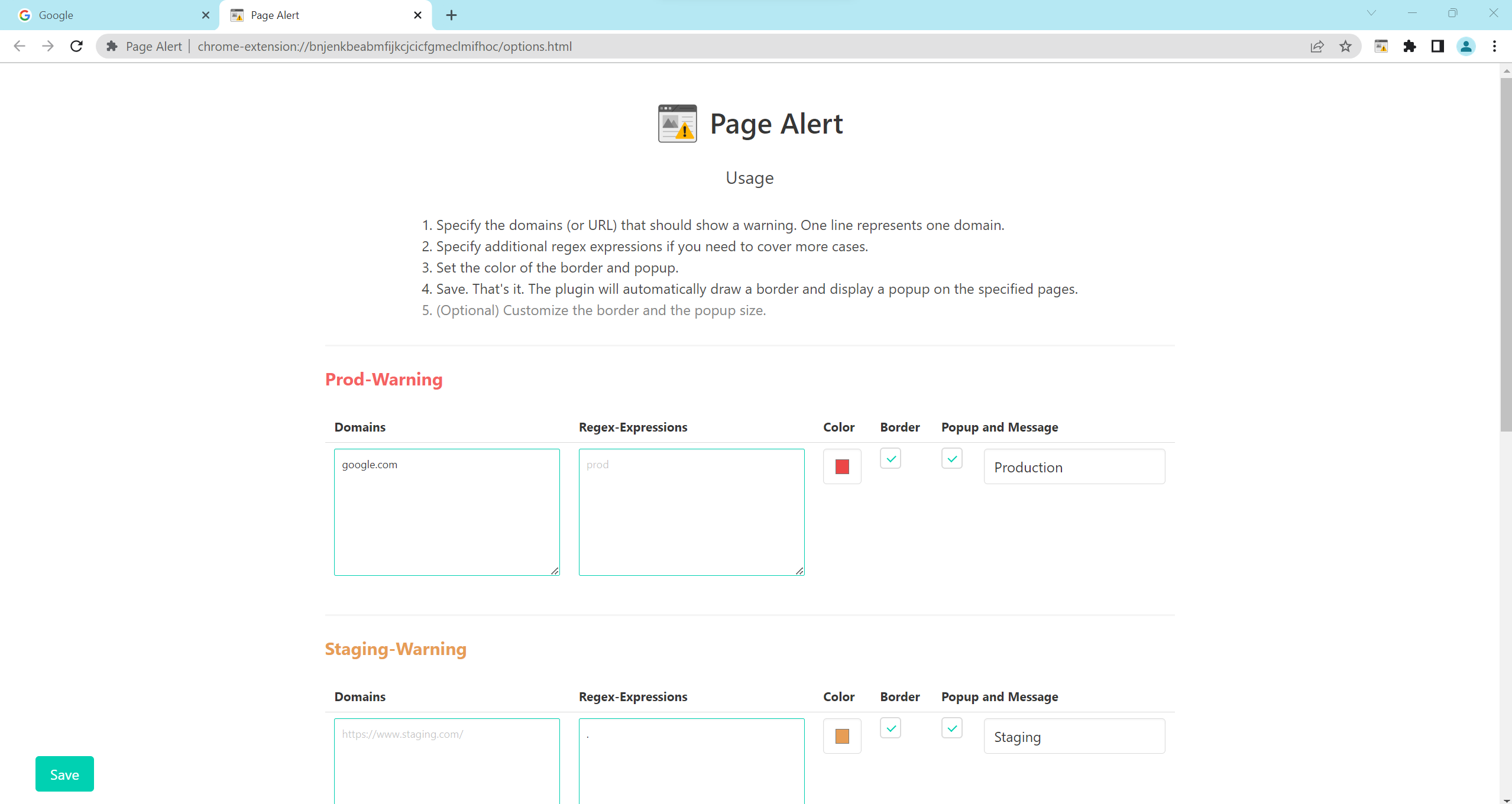This screenshot has width=1512, height=804.
Task: Go forward using the browser forward arrow
Action: click(x=48, y=46)
